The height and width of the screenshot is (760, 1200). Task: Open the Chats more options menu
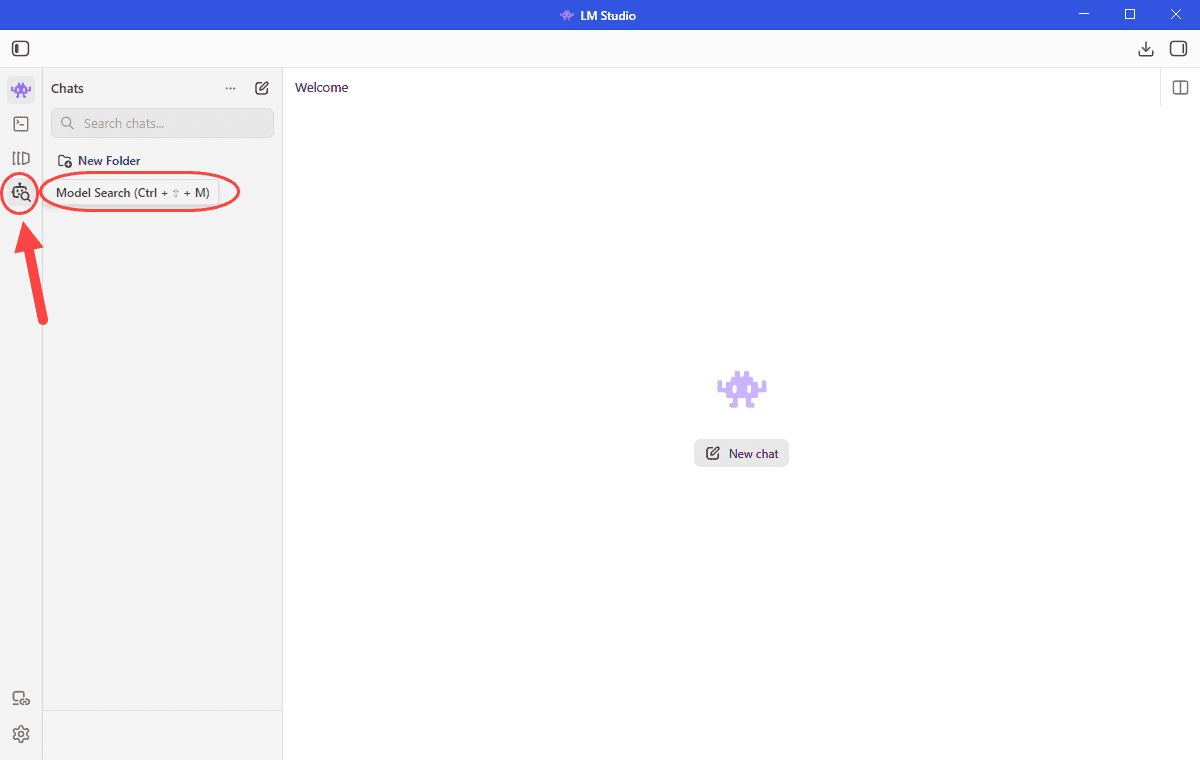pos(231,88)
